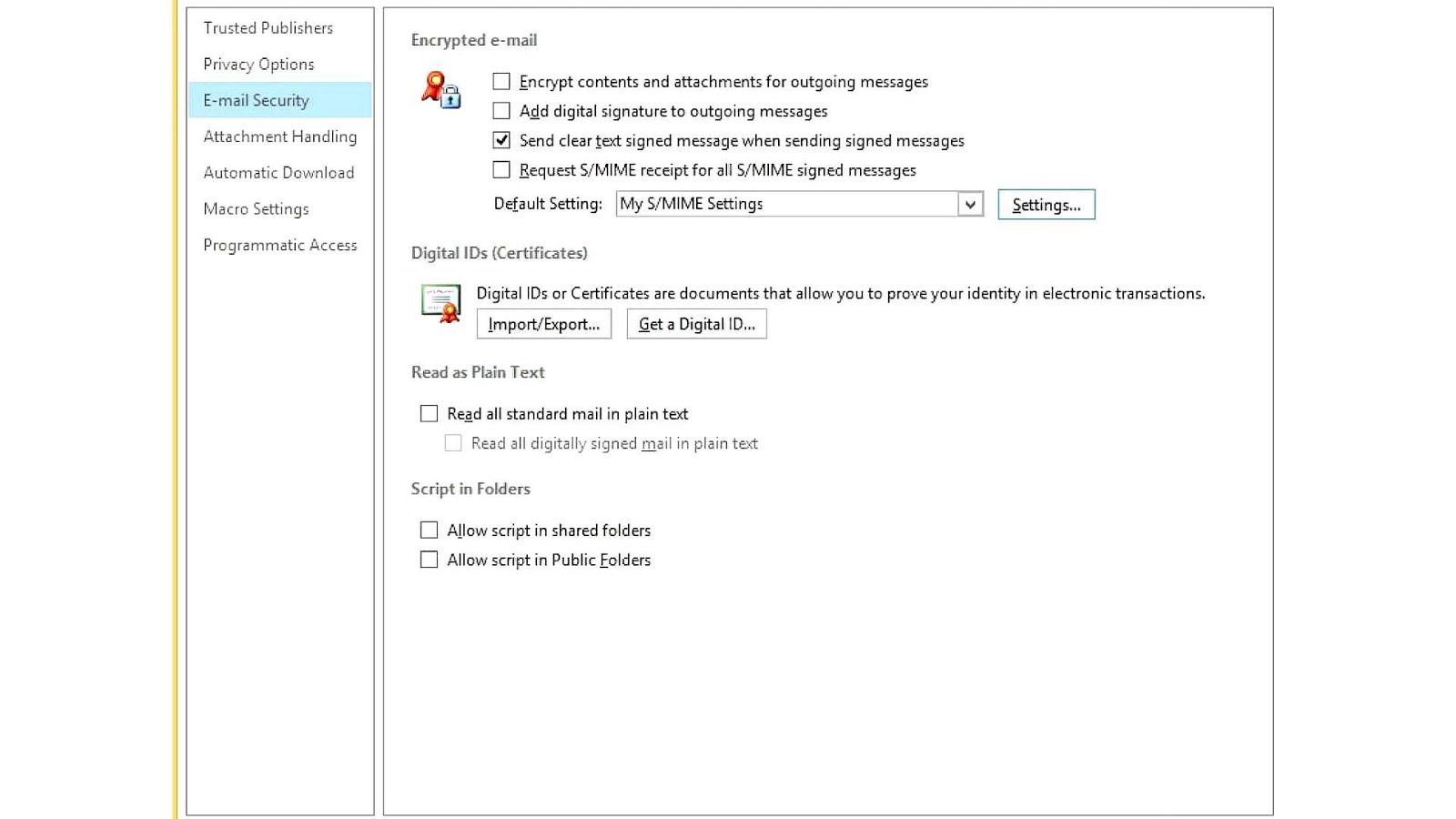
Task: Click the Import/Export button
Action: (x=543, y=323)
